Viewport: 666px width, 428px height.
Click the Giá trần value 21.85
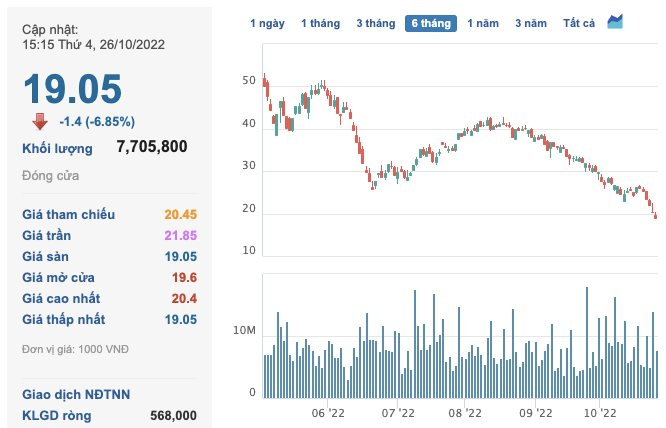click(180, 235)
